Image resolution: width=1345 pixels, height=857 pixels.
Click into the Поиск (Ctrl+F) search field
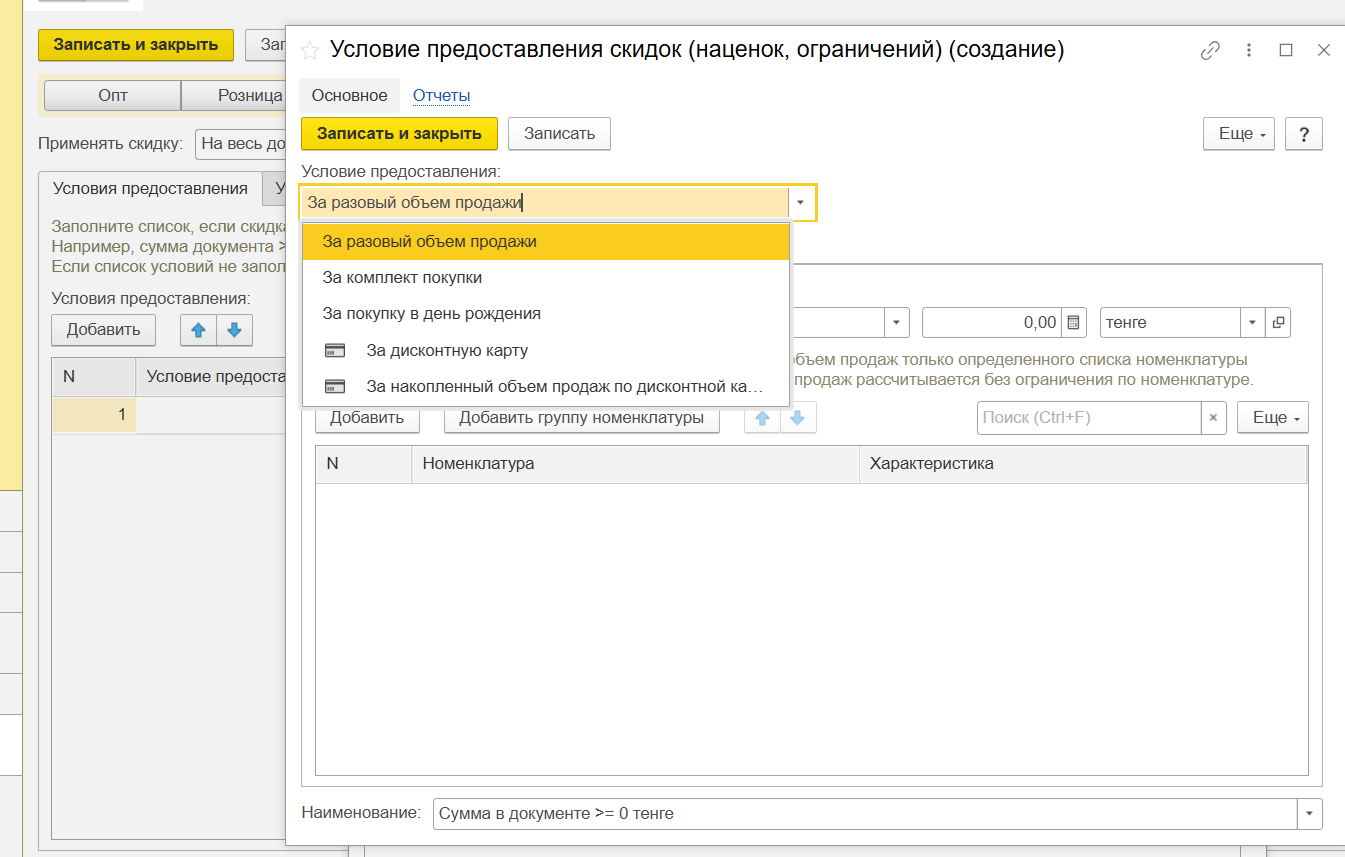[1088, 418]
